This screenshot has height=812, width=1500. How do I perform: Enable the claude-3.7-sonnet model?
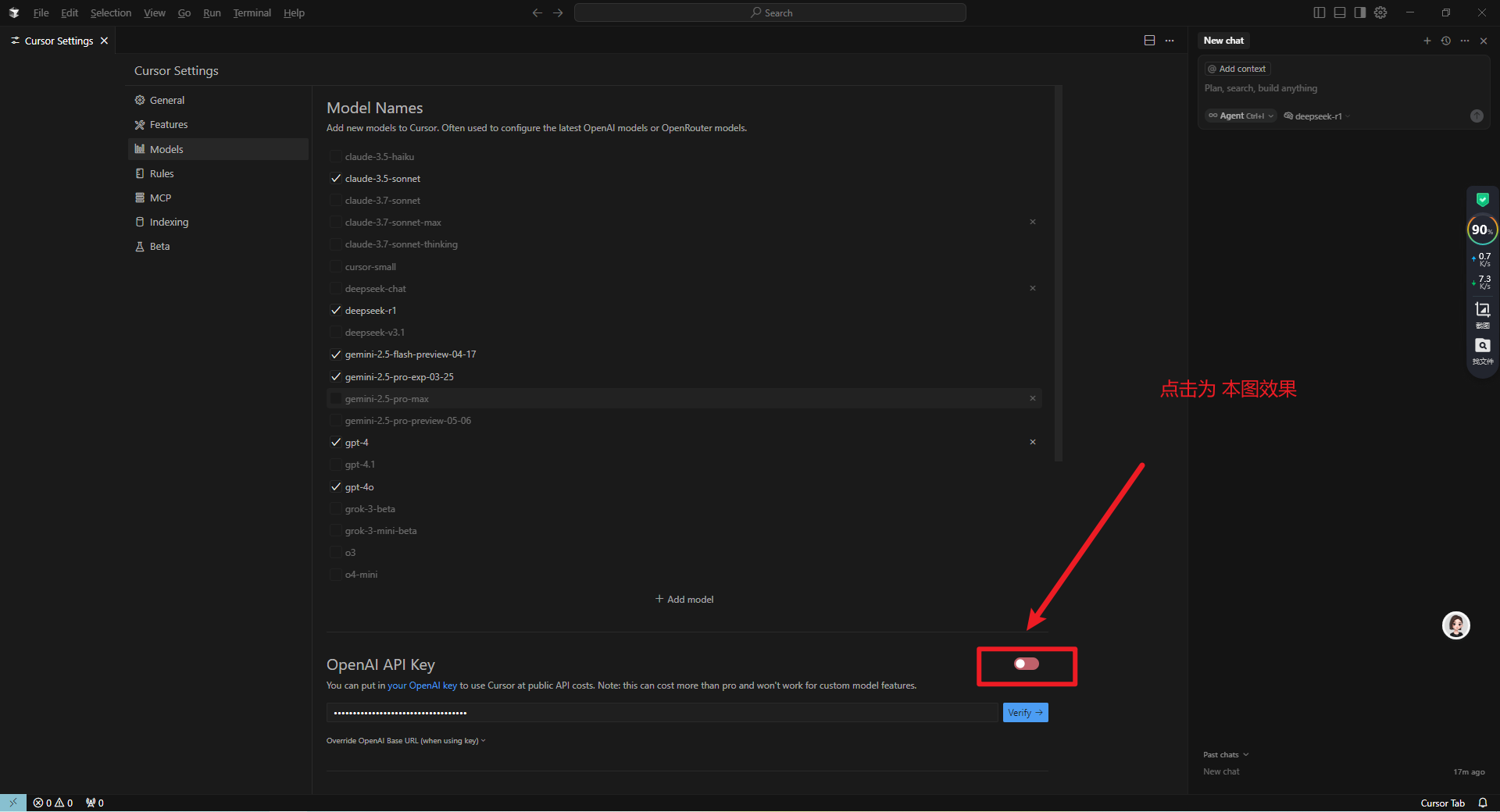pos(336,201)
